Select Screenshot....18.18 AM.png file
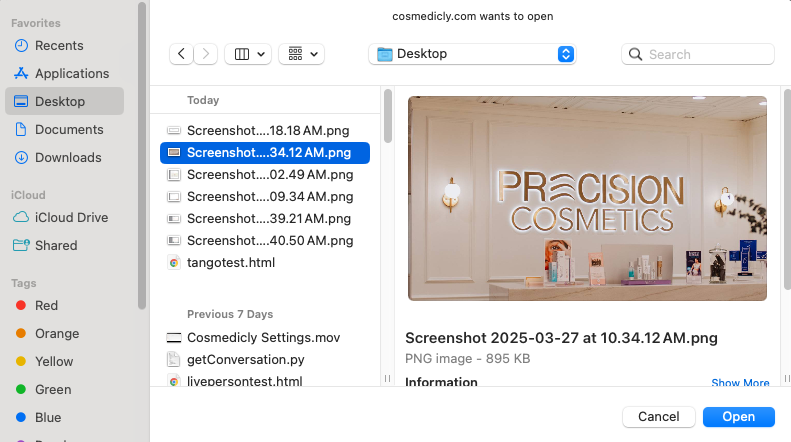 coord(265,131)
